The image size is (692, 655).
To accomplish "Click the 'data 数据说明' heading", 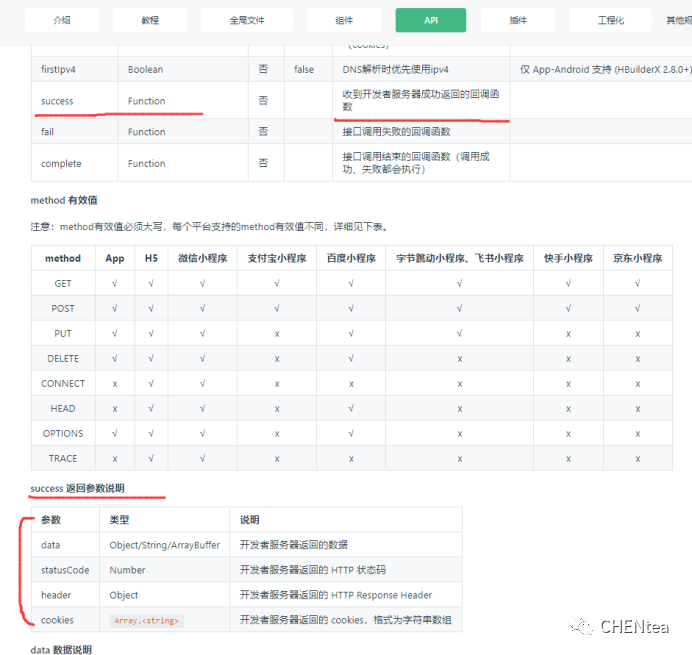I will tap(61, 650).
